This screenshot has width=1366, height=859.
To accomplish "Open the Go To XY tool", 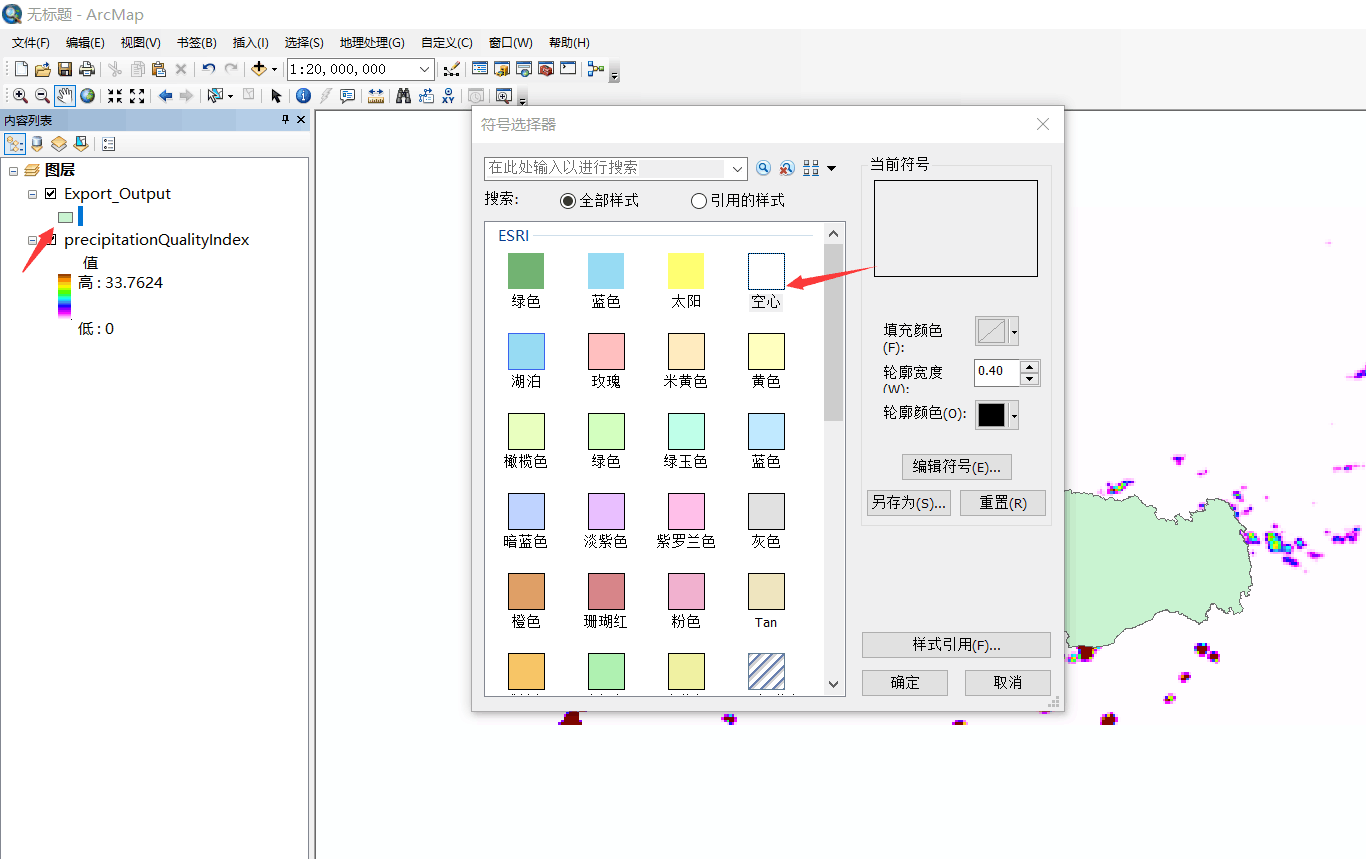I will click(x=449, y=95).
